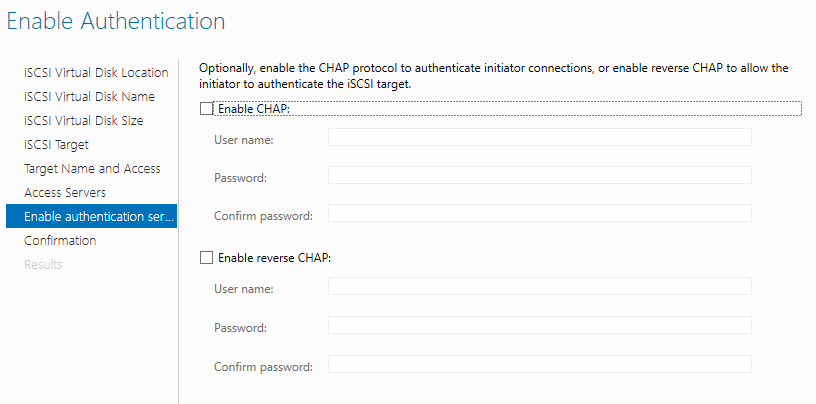
Task: Click the Enable CHAP label text
Action: [254, 109]
